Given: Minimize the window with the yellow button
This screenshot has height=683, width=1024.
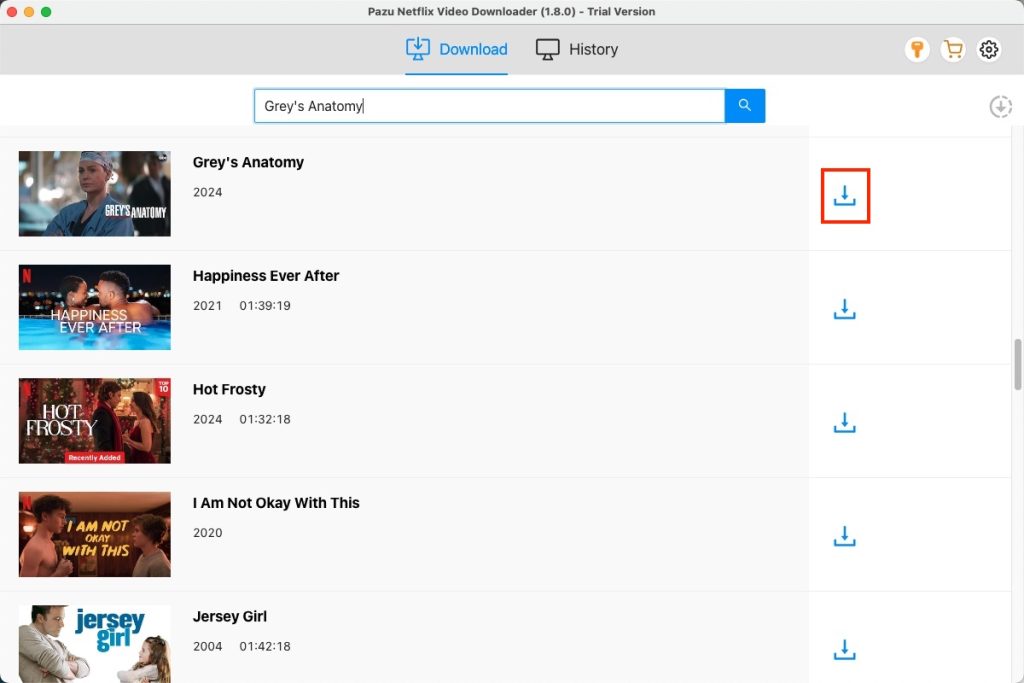Looking at the screenshot, I should (29, 12).
